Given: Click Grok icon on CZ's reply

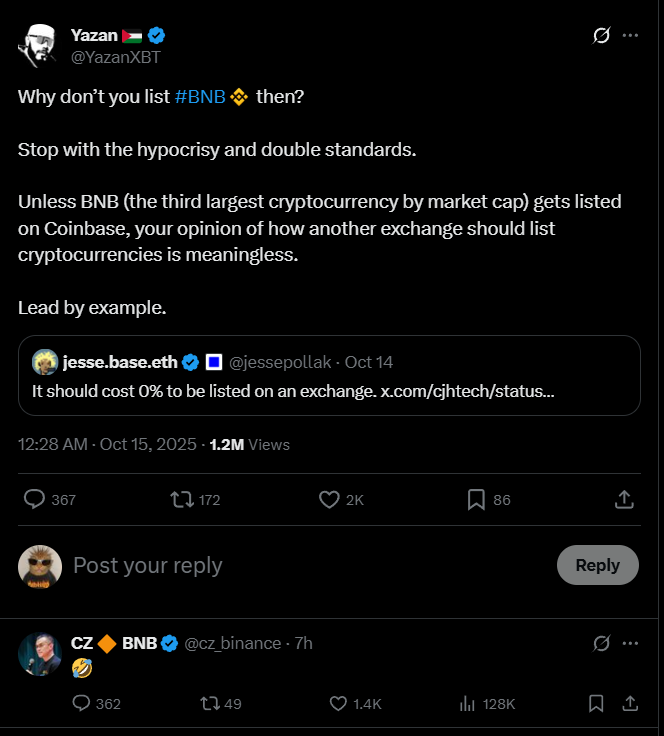Looking at the screenshot, I should tap(601, 643).
